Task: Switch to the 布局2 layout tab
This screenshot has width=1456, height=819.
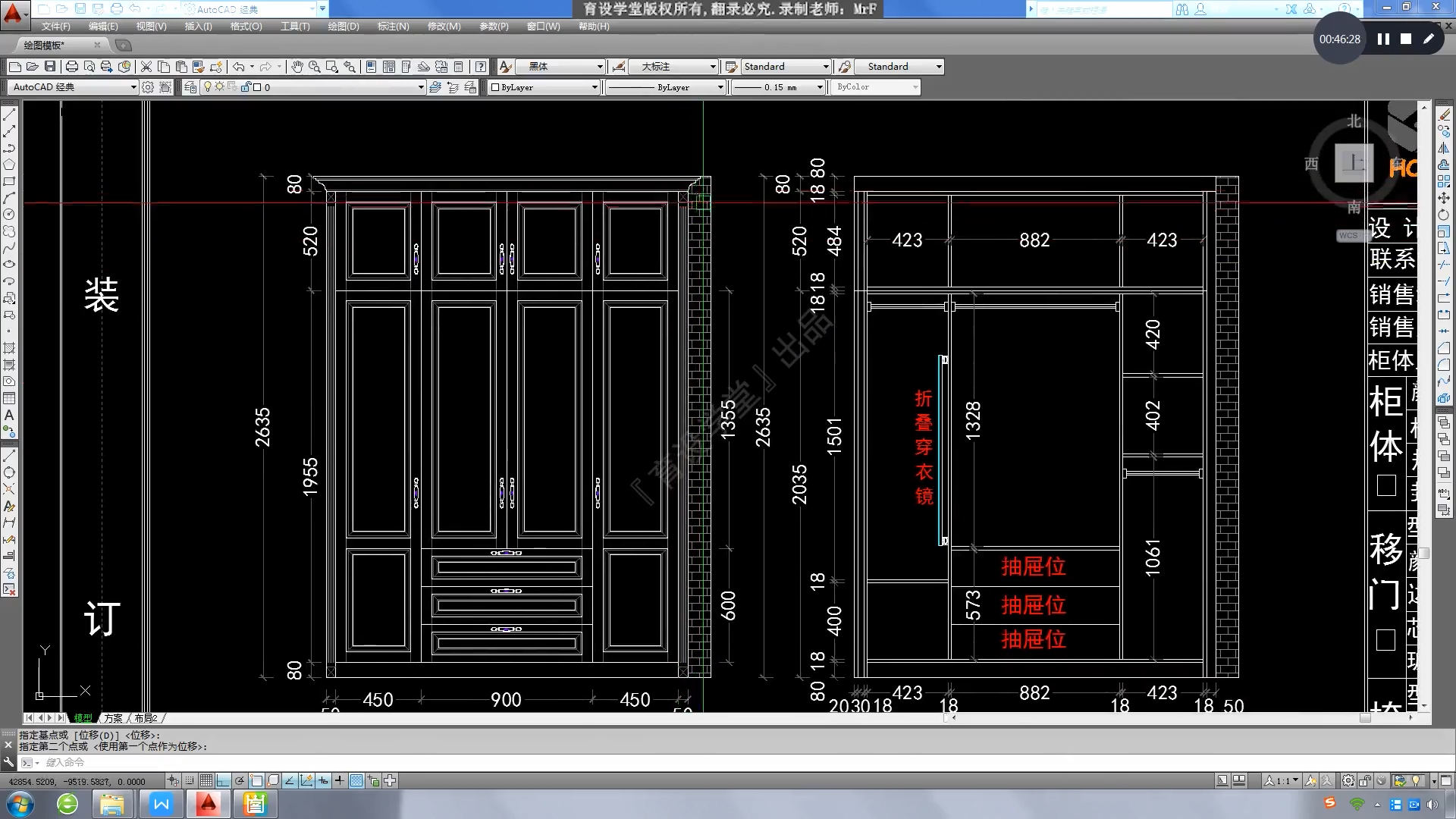Action: (x=146, y=718)
